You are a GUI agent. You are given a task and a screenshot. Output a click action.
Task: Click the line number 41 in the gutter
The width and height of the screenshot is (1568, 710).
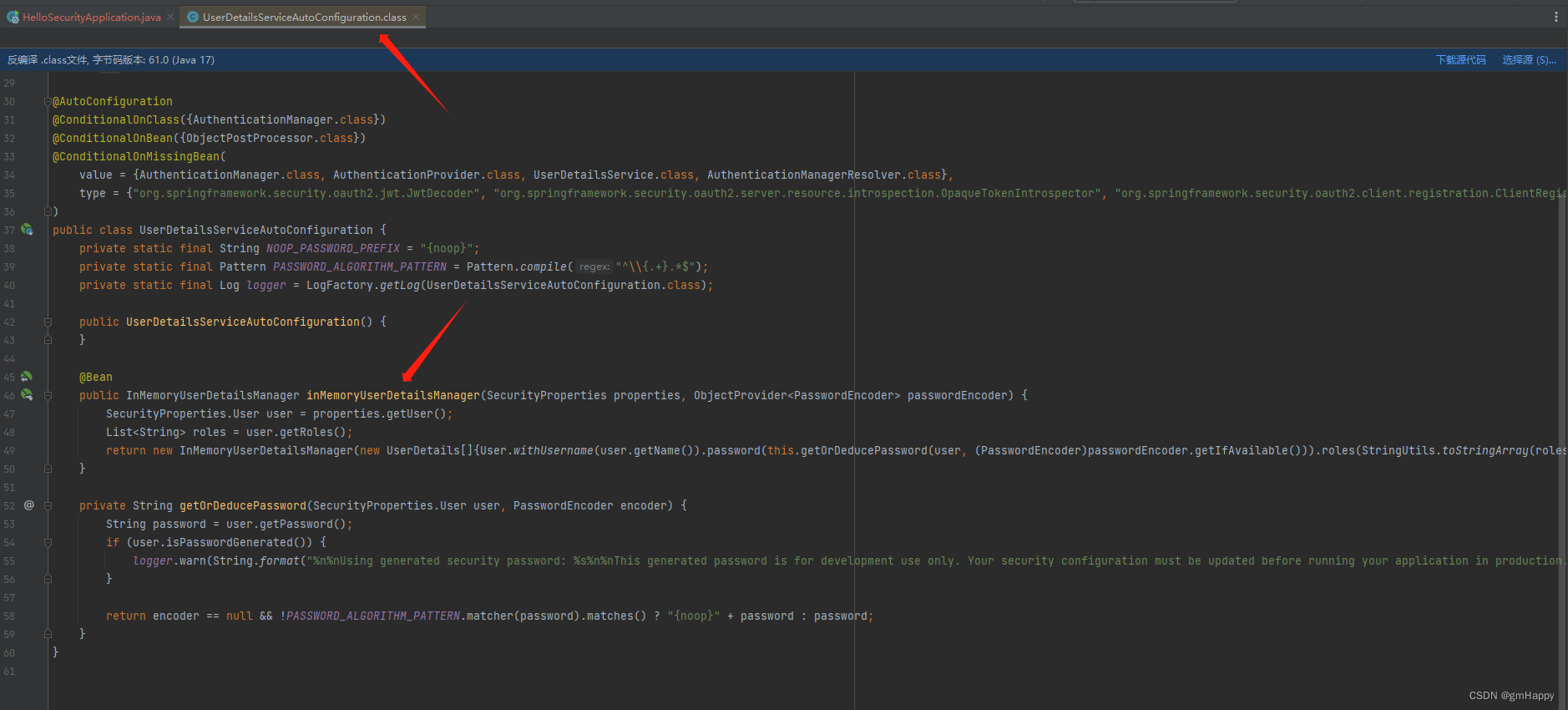(9, 303)
